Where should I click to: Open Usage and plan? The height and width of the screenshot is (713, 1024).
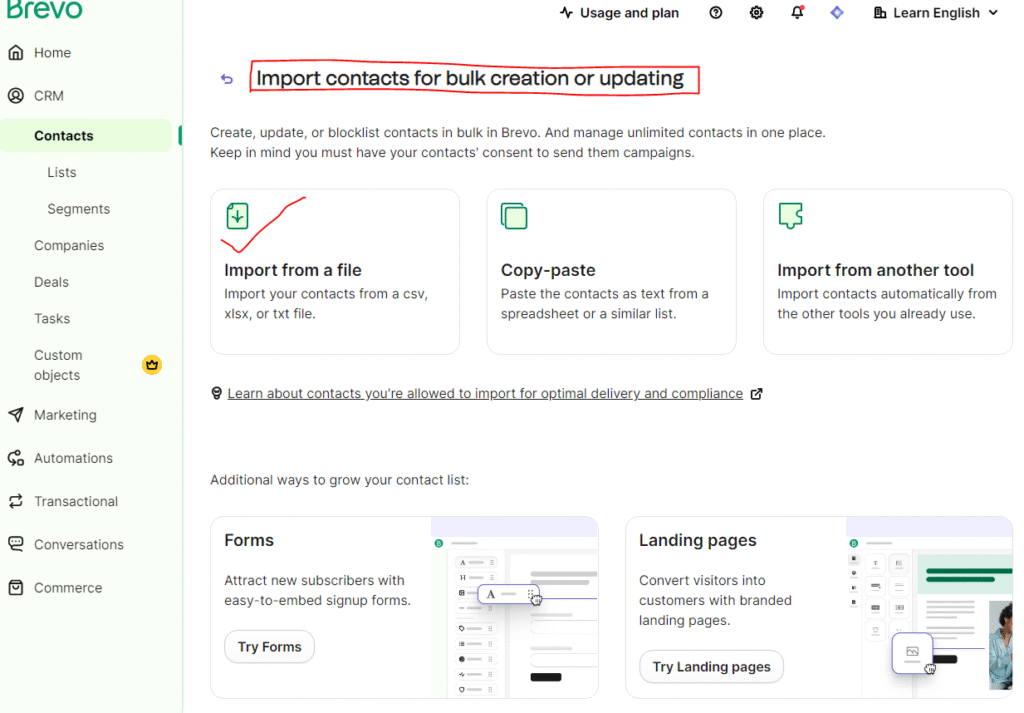(x=619, y=13)
